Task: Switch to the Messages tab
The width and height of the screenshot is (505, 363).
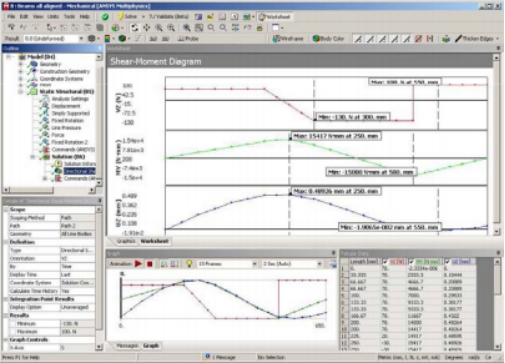Action: (x=127, y=346)
